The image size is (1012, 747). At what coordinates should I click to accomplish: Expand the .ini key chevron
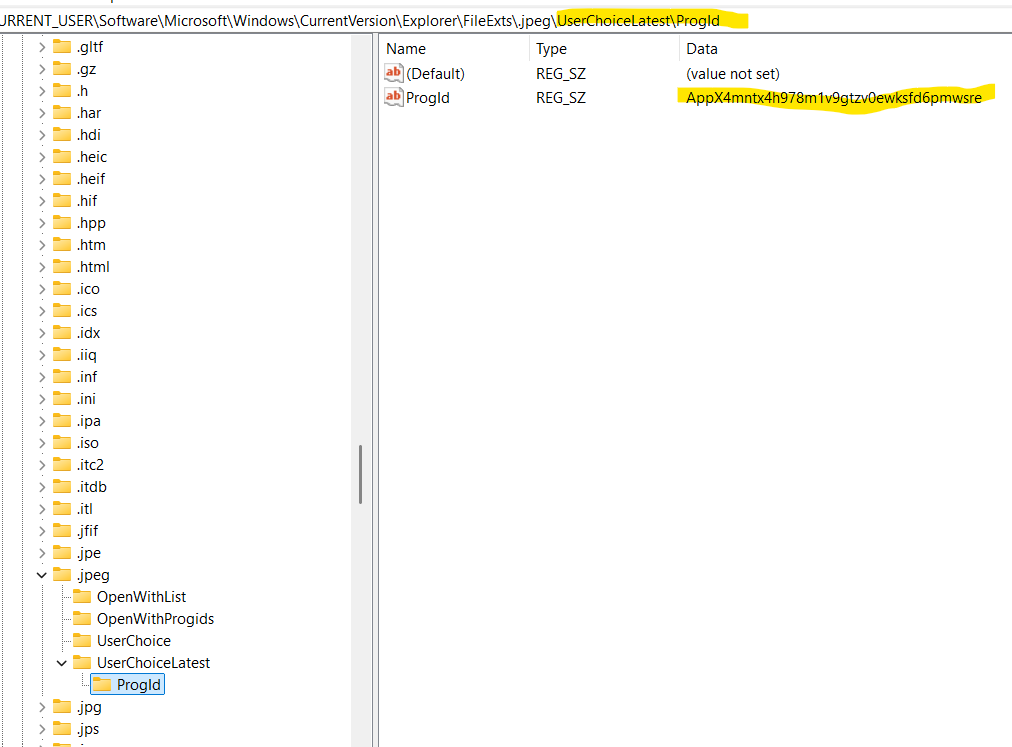click(x=42, y=399)
